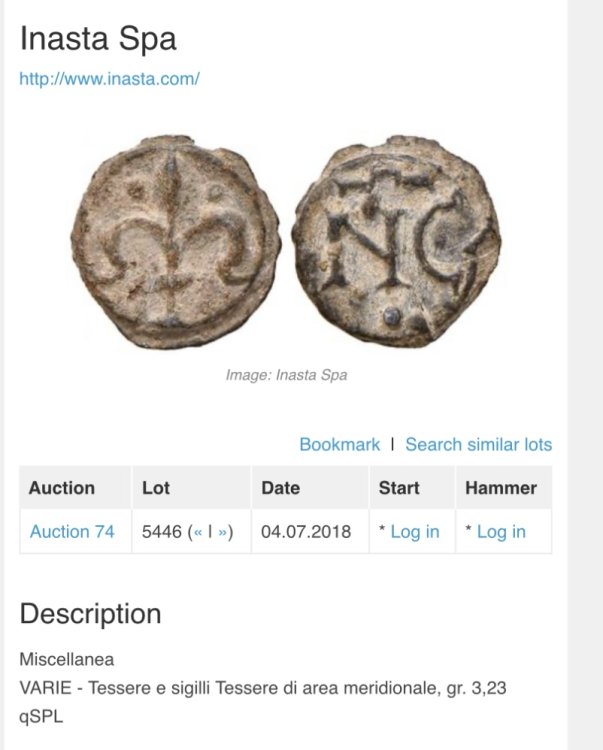Click the Lot column header

[156, 488]
